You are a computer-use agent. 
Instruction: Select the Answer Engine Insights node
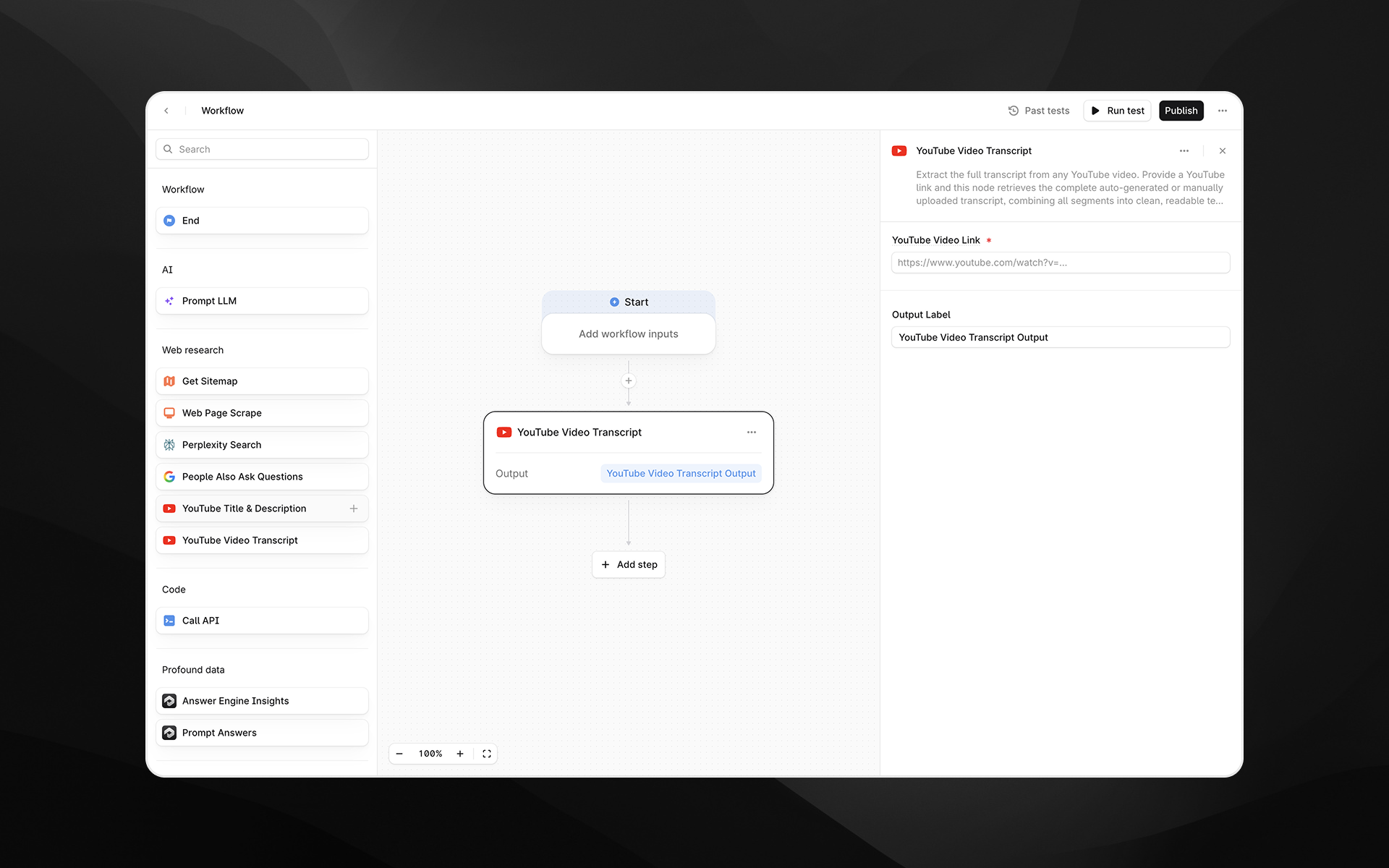pyautogui.click(x=262, y=701)
